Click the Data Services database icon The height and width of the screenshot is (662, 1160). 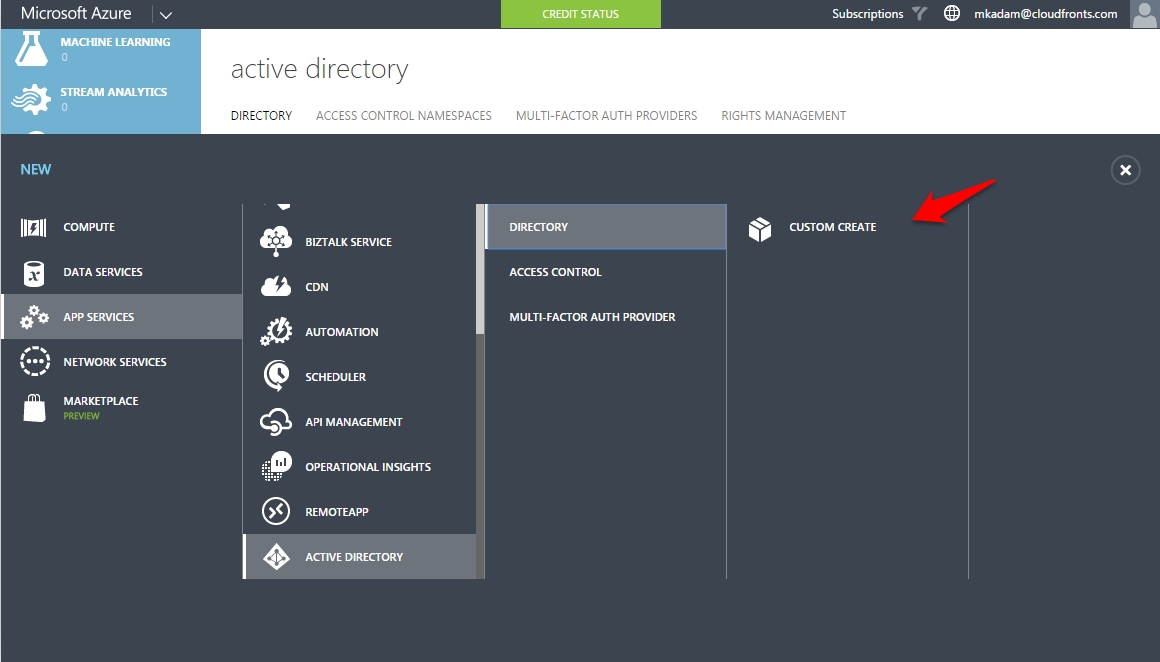click(x=34, y=273)
